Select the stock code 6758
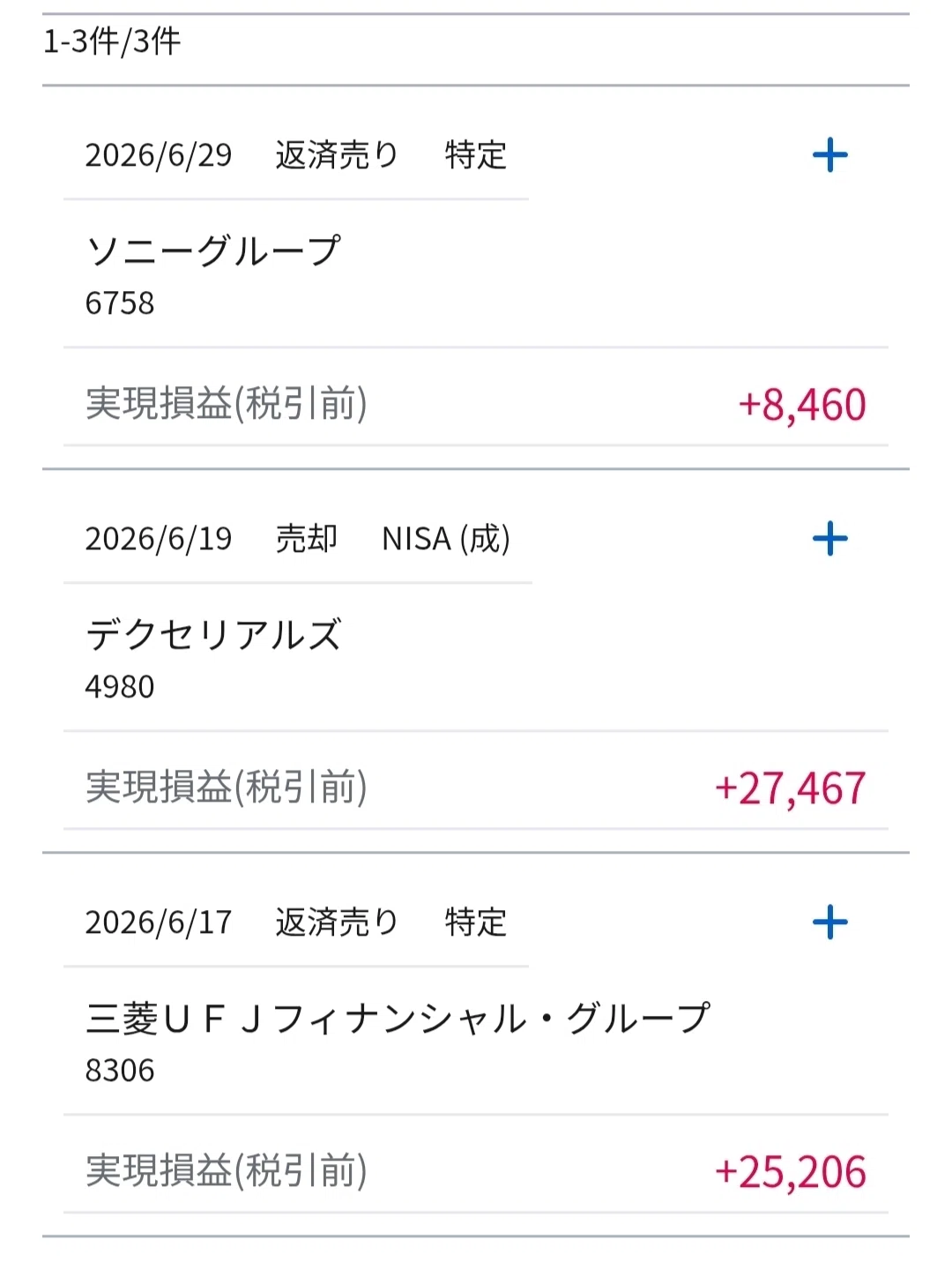This screenshot has height=1262, width=952. (120, 303)
